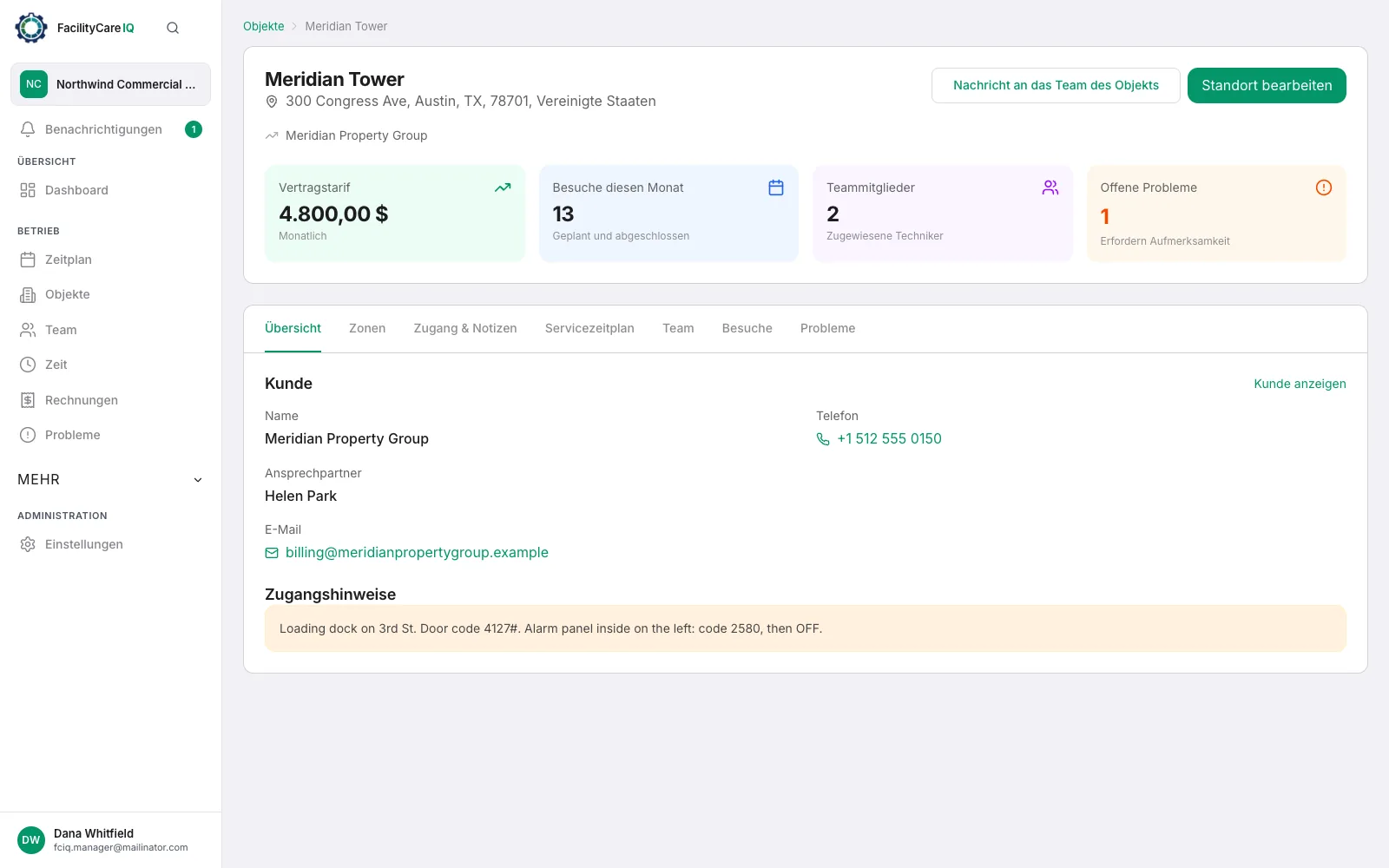Click the envelope icon beside billing email
The width and height of the screenshot is (1389, 868).
coord(272,553)
